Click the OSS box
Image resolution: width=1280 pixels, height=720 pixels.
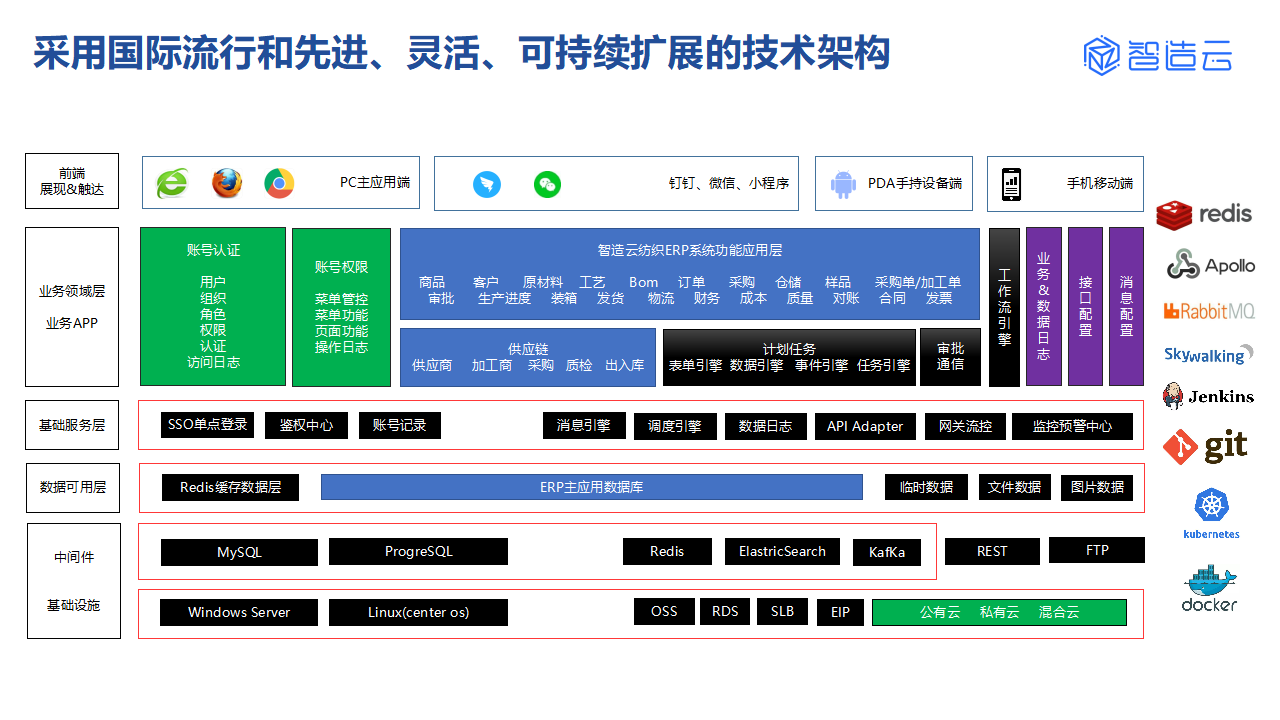[x=664, y=611]
